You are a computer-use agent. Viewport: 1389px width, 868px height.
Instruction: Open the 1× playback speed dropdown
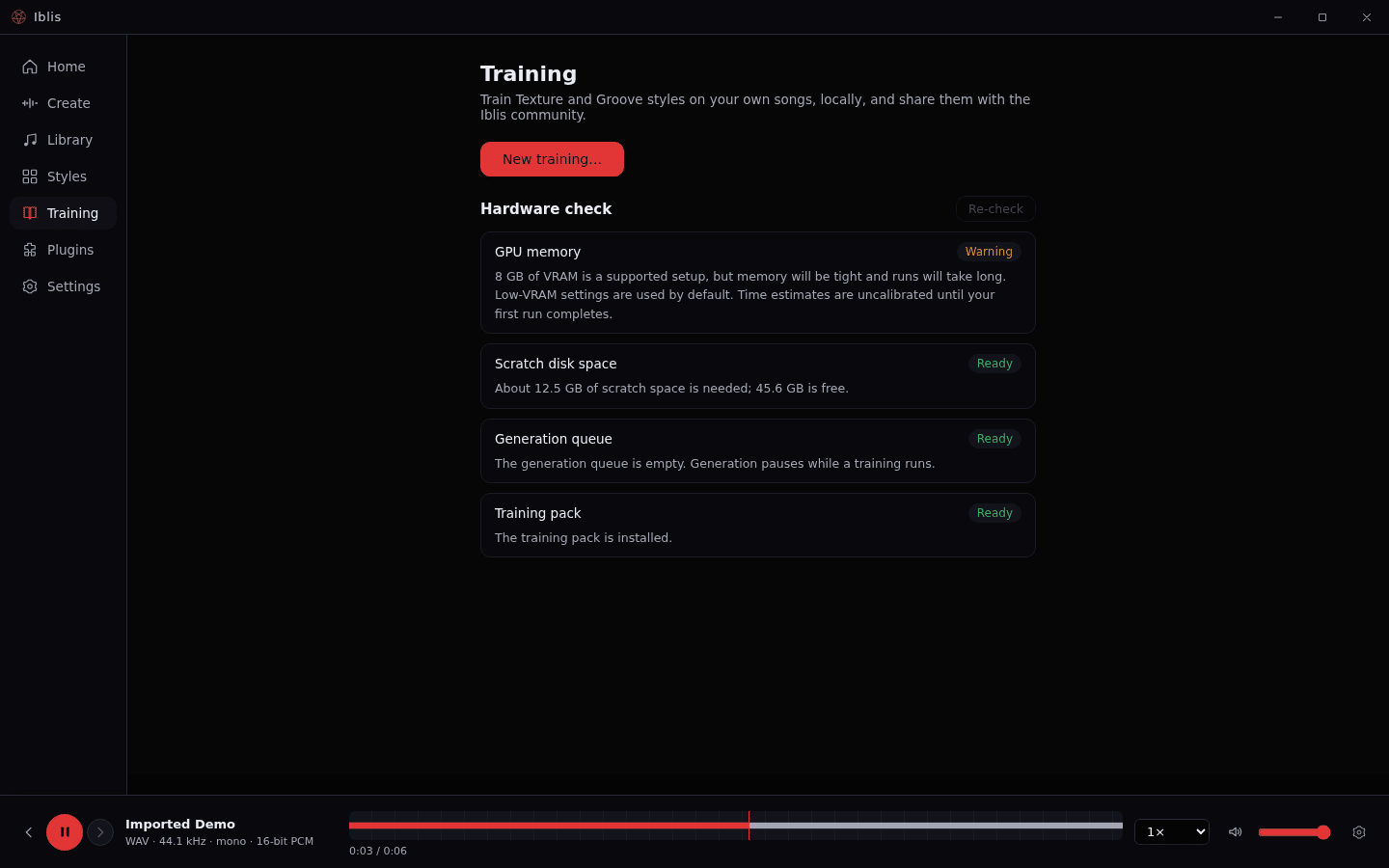click(1172, 832)
